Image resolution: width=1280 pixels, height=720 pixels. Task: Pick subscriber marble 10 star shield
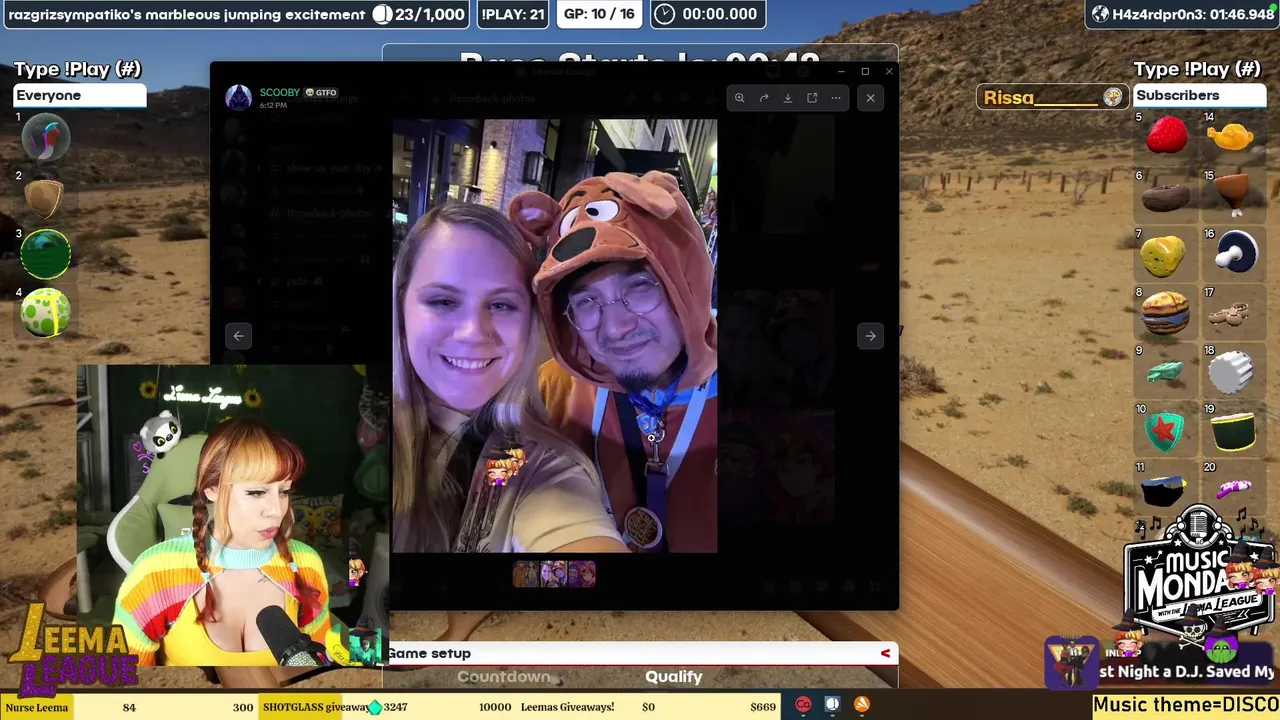[x=1164, y=432]
